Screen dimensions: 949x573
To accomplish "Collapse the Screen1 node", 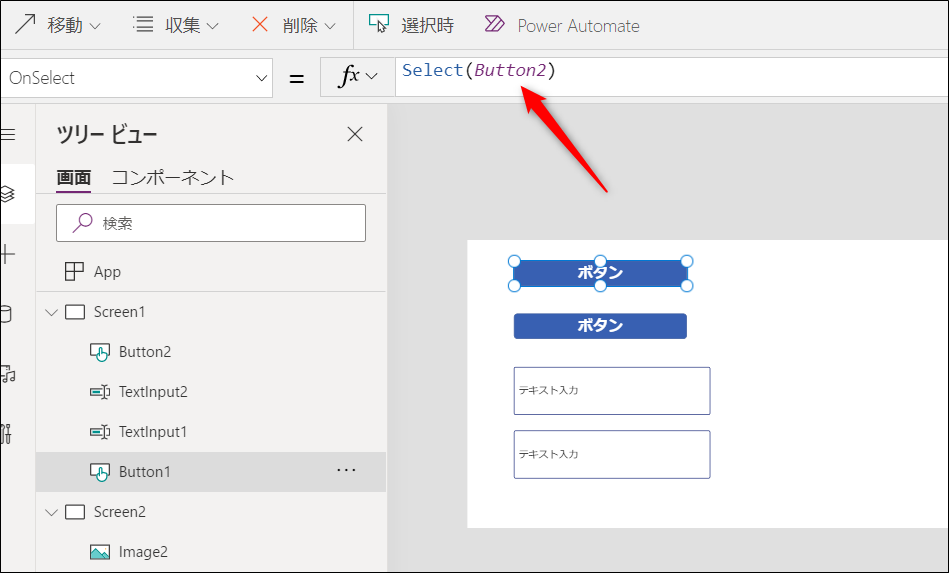I will click(x=52, y=312).
